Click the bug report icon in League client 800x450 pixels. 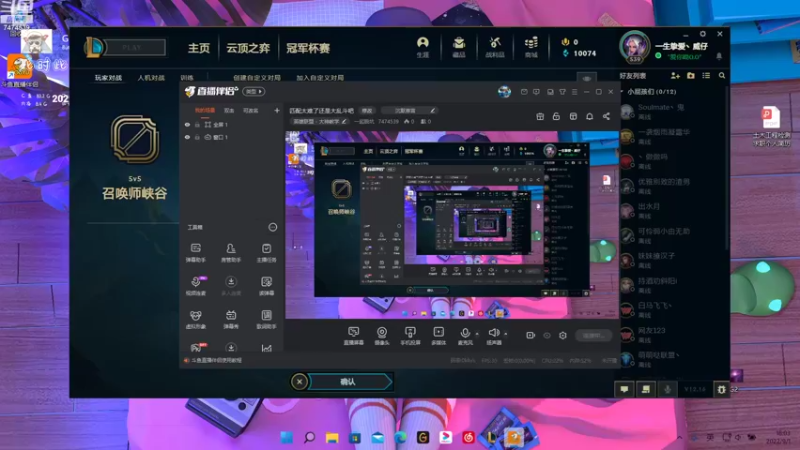click(x=721, y=389)
